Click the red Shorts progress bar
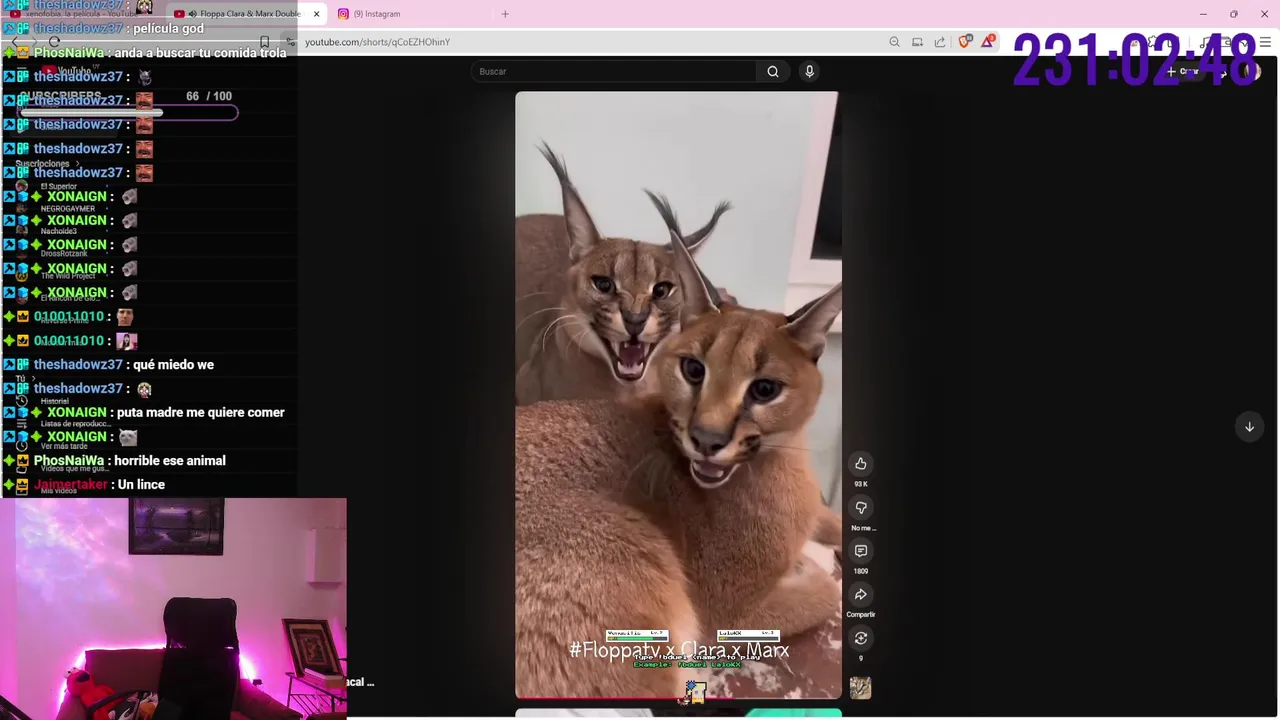 [600, 698]
